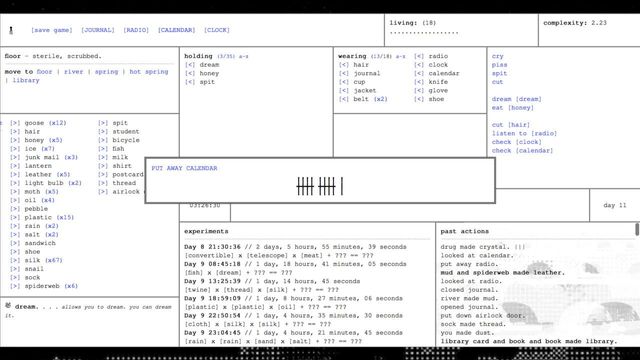Viewport: 640px width, 360px height.
Task: Sort holding list a-z
Action: point(244,56)
